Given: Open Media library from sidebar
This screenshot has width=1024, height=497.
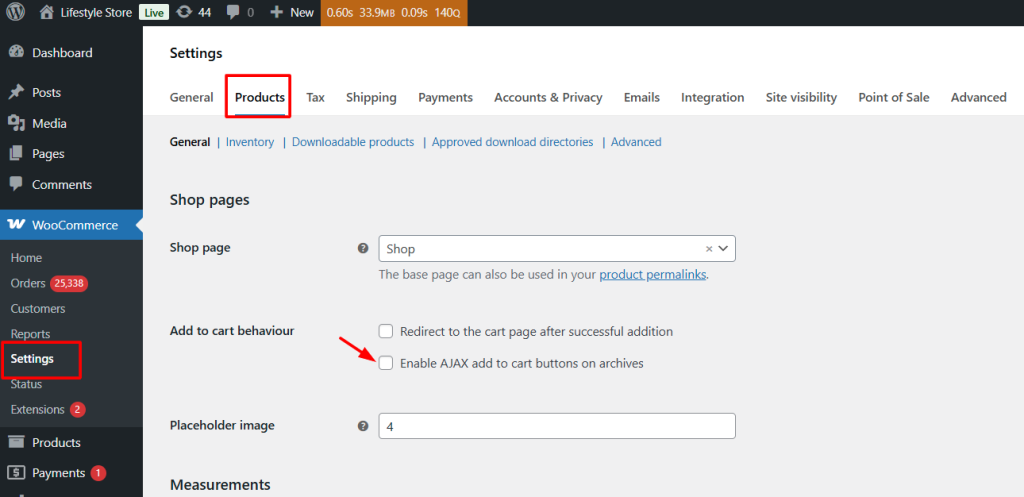Looking at the screenshot, I should (x=48, y=123).
